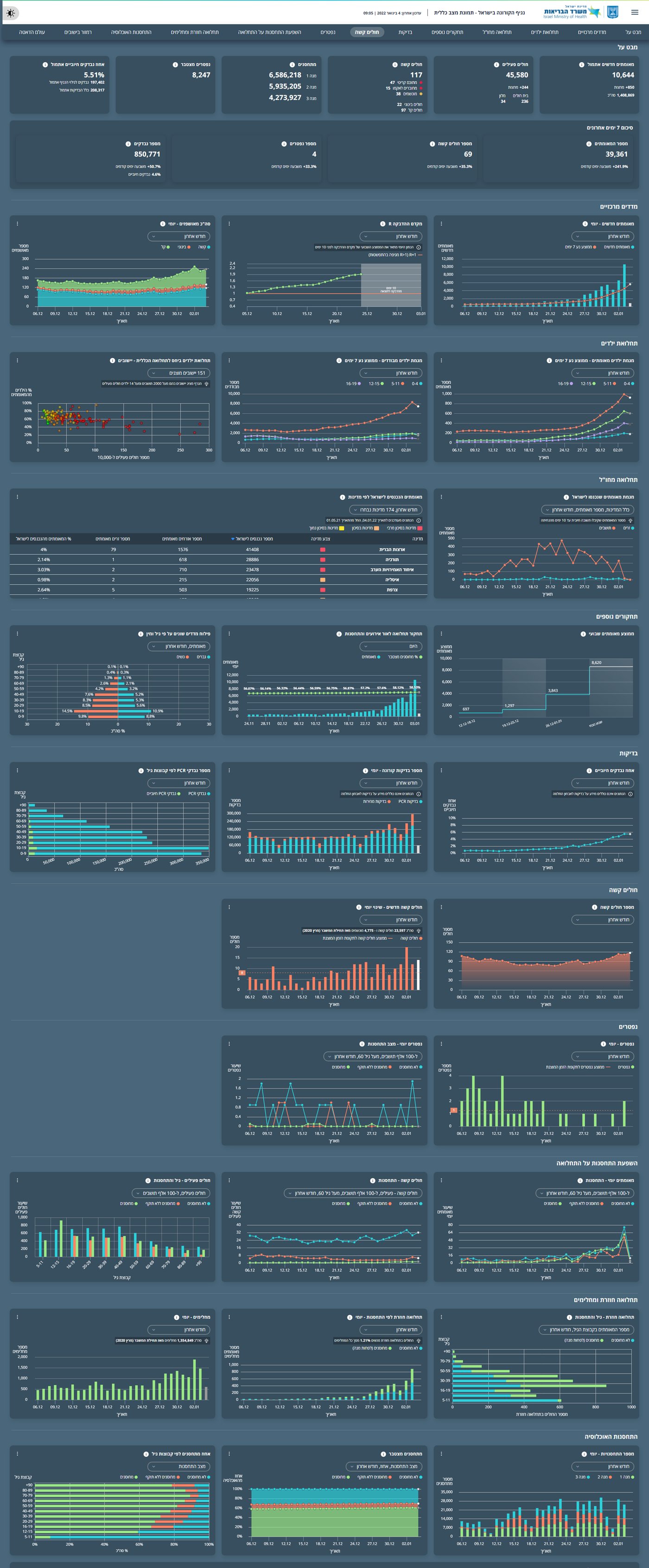Open 'חודש אחרון' dropdown in 'מאומתים חדשים - יומי'

[602, 236]
